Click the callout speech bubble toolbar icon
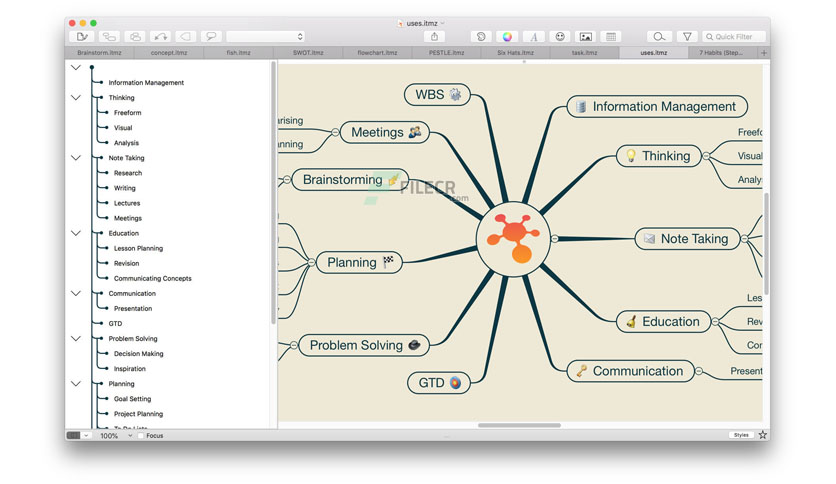Image resolution: width=836 pixels, height=484 pixels. tap(211, 36)
